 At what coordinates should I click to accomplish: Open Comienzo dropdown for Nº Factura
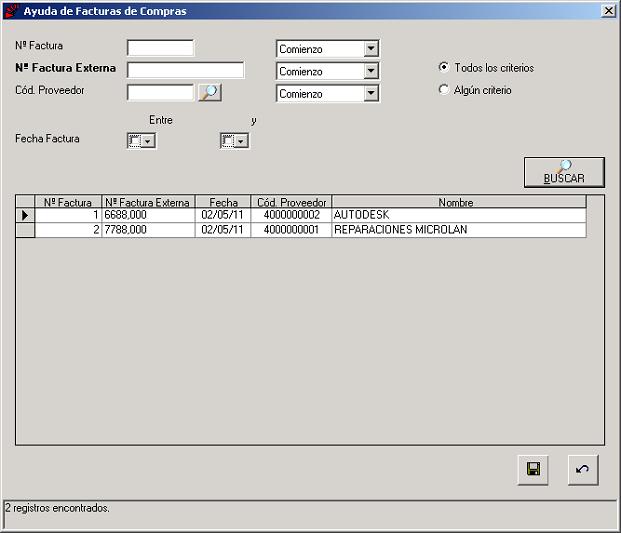371,49
